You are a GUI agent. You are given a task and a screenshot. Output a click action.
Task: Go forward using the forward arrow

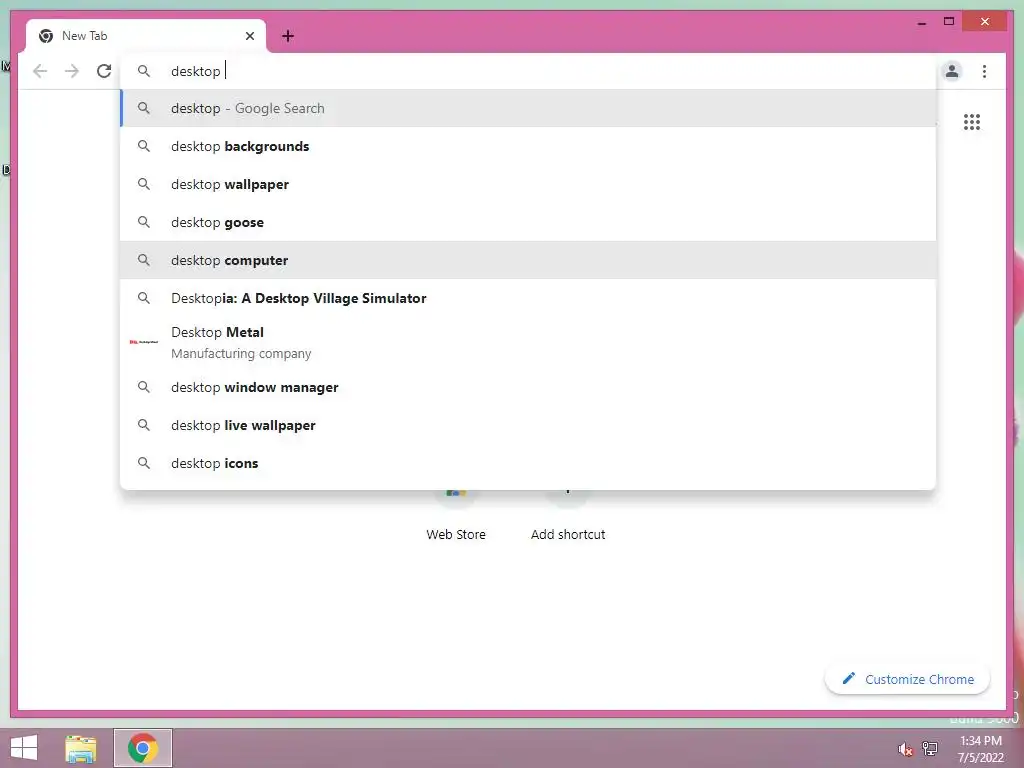point(72,71)
